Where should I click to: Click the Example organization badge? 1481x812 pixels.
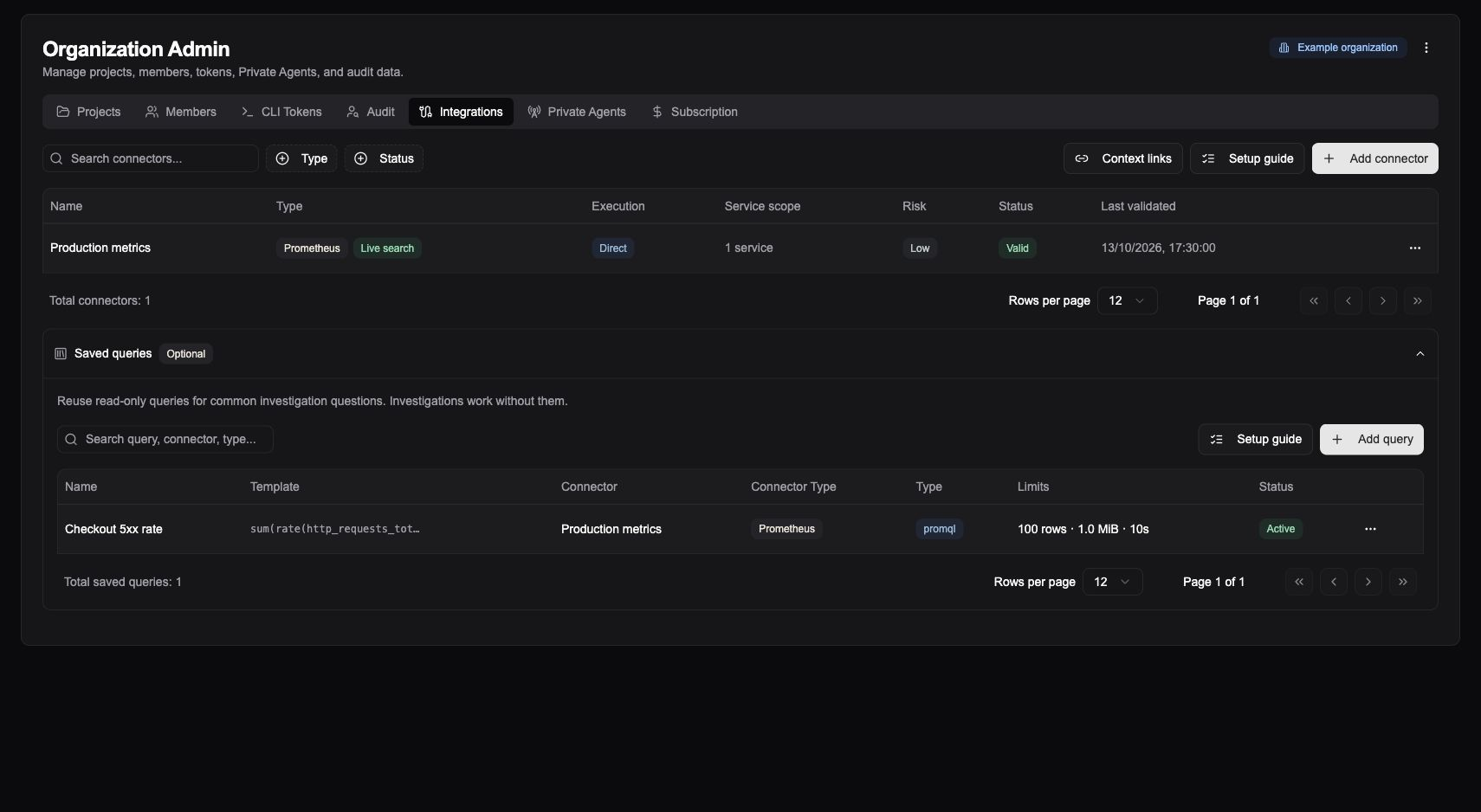tap(1338, 48)
